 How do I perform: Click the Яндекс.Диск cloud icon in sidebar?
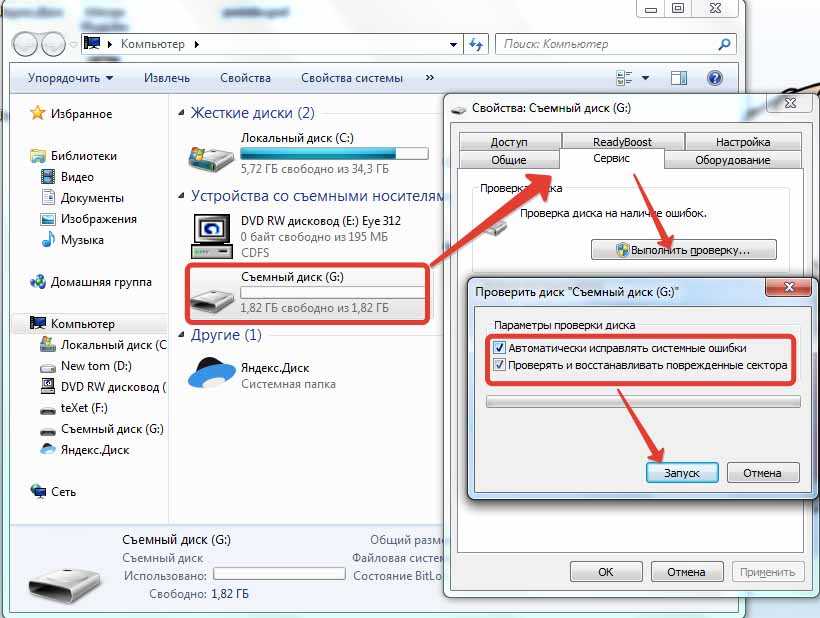[48, 449]
